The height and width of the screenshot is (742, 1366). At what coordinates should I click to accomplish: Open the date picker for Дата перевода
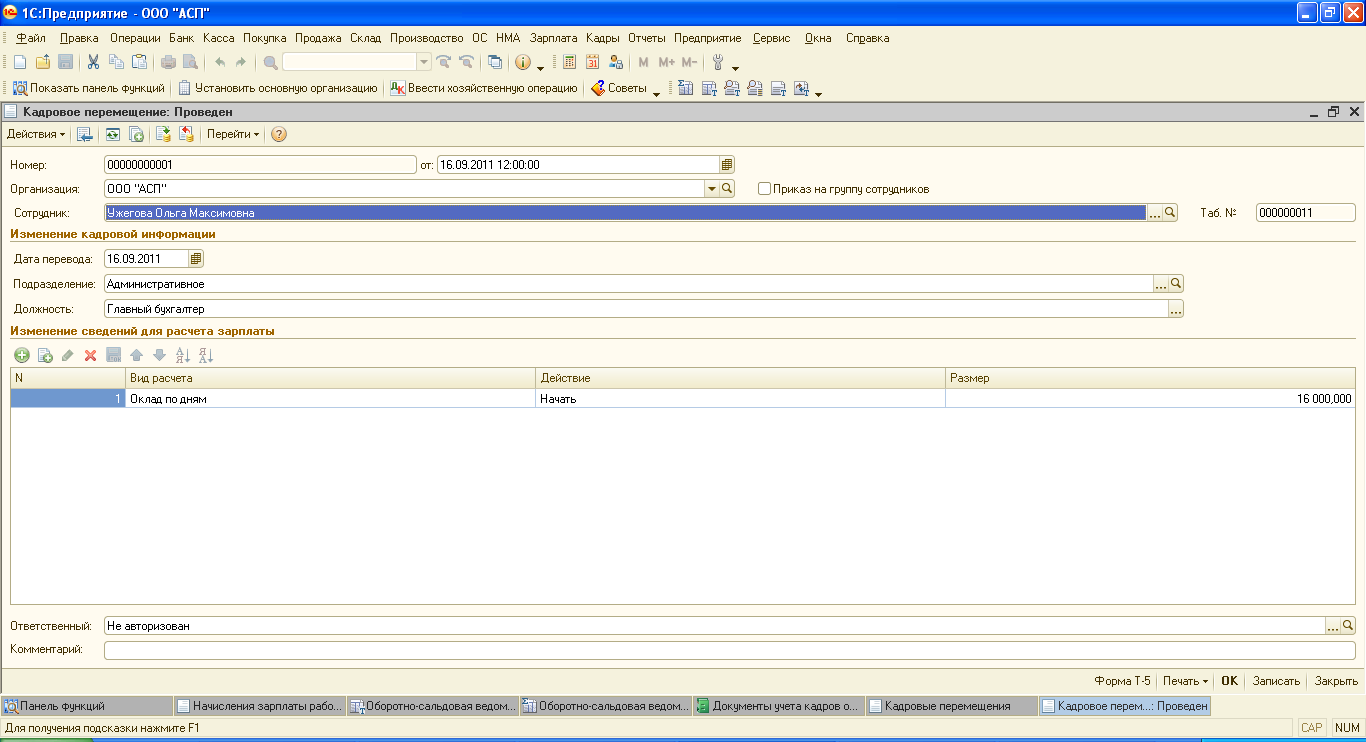(x=196, y=259)
